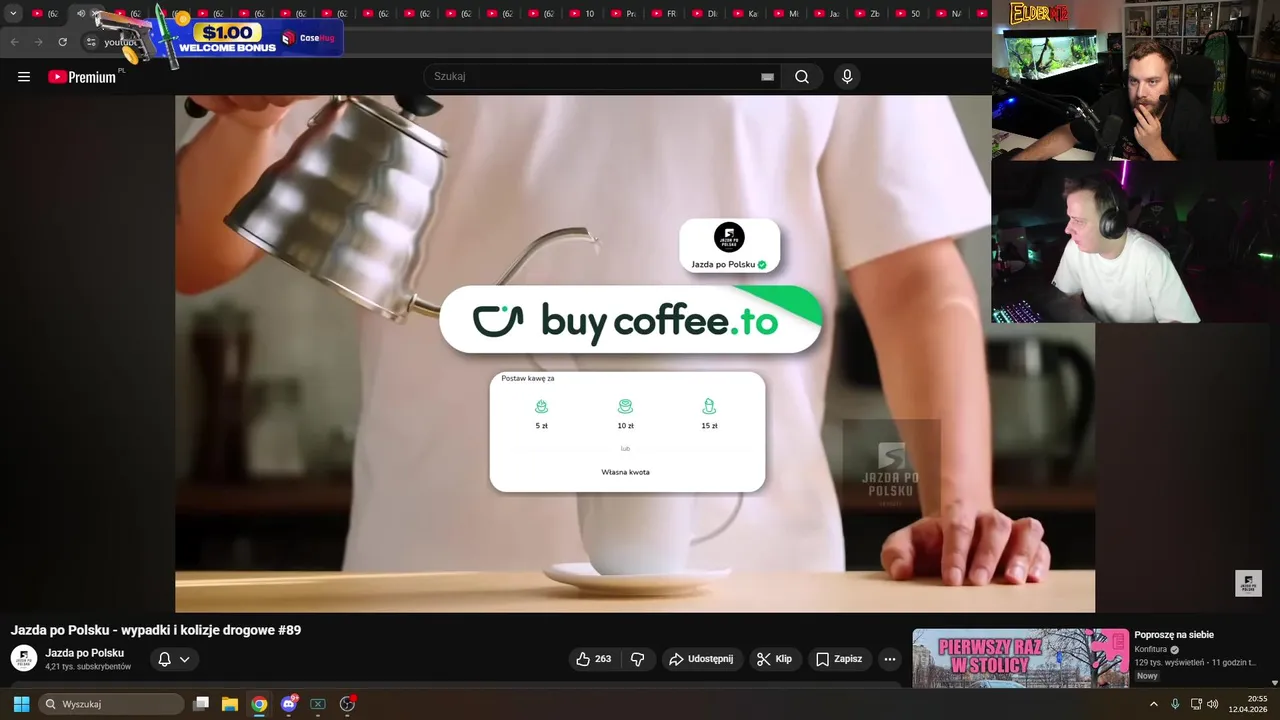Open Jazda po Polsku channel avatar

pyautogui.click(x=24, y=658)
